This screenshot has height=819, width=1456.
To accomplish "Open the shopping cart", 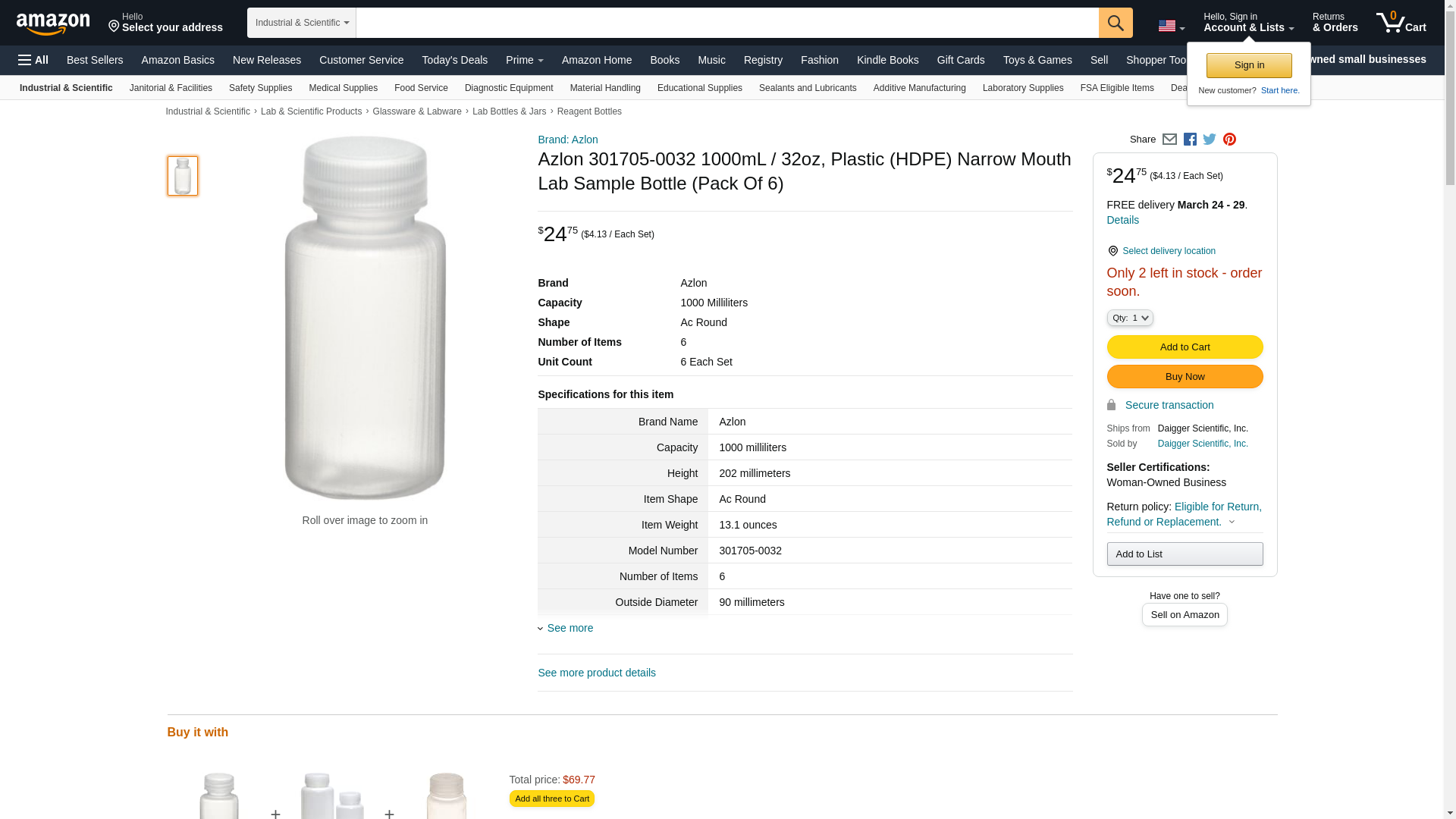I will pyautogui.click(x=1401, y=23).
